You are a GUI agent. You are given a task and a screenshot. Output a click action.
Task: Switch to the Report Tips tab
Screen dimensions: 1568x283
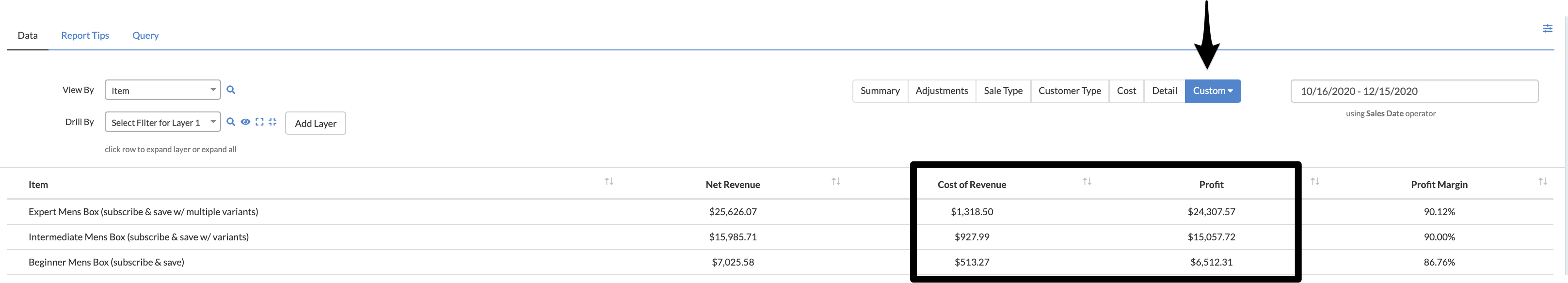[x=85, y=35]
